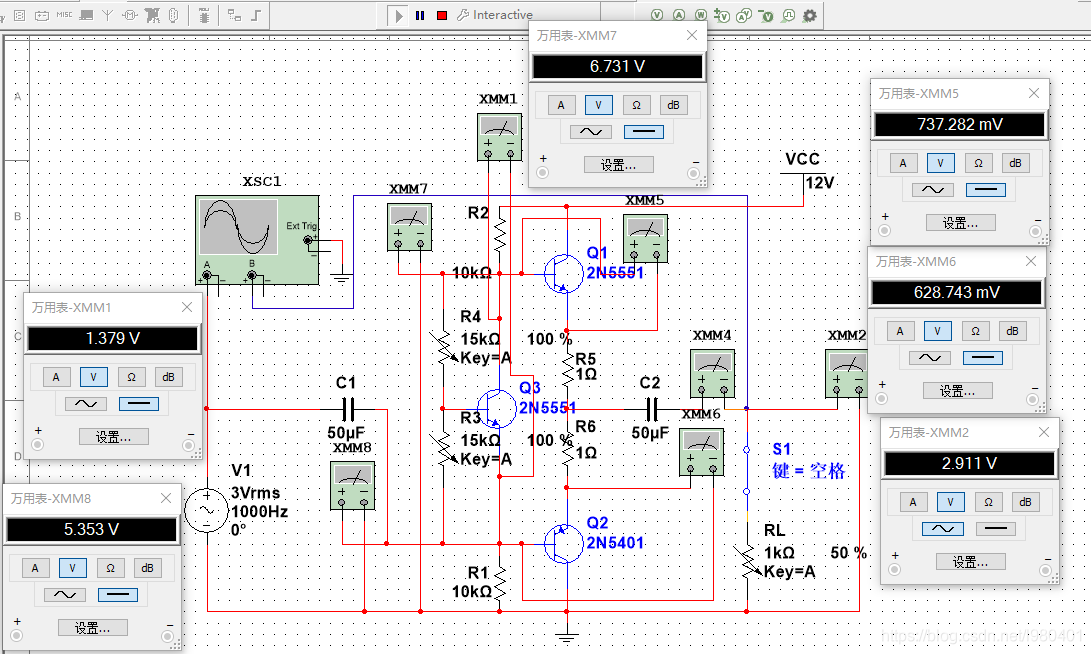Viewport: 1091px width, 654px height.
Task: Set XMM1 multimeter to ohmmeter mode
Action: pyautogui.click(x=131, y=377)
